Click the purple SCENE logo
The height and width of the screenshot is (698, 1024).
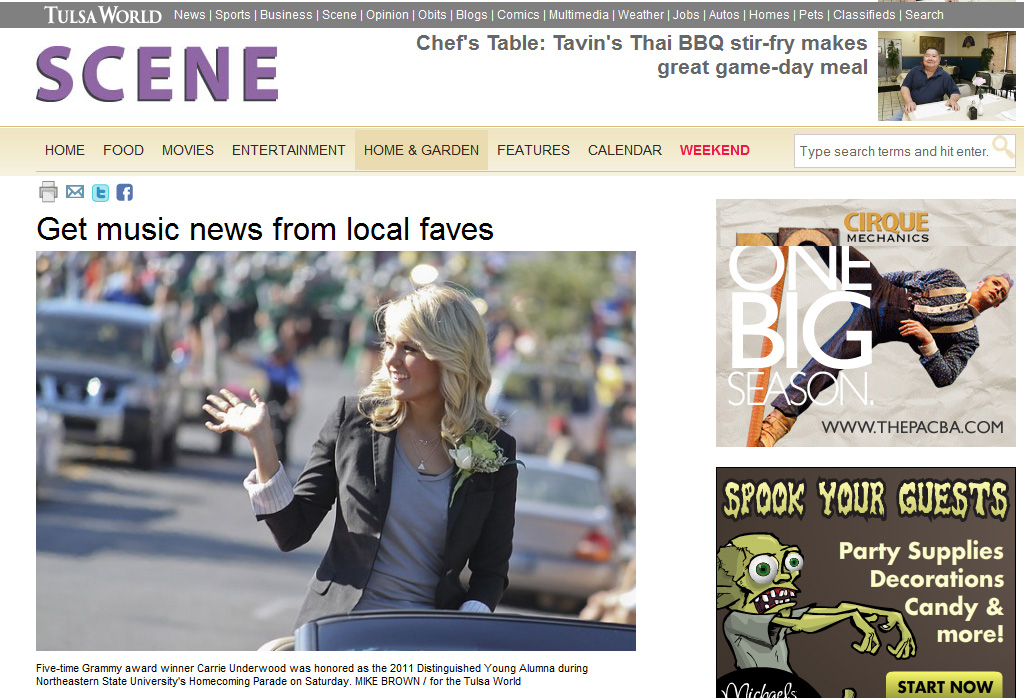[157, 74]
